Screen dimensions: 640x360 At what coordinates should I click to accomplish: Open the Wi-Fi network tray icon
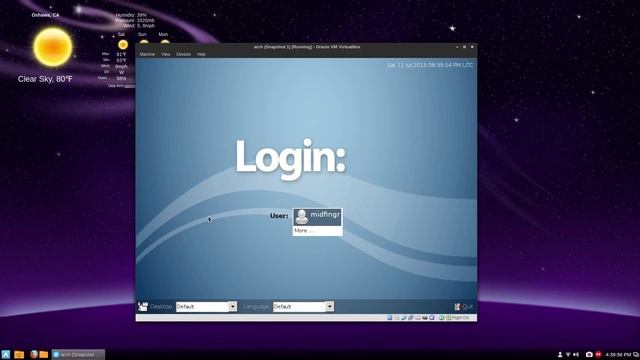point(568,354)
